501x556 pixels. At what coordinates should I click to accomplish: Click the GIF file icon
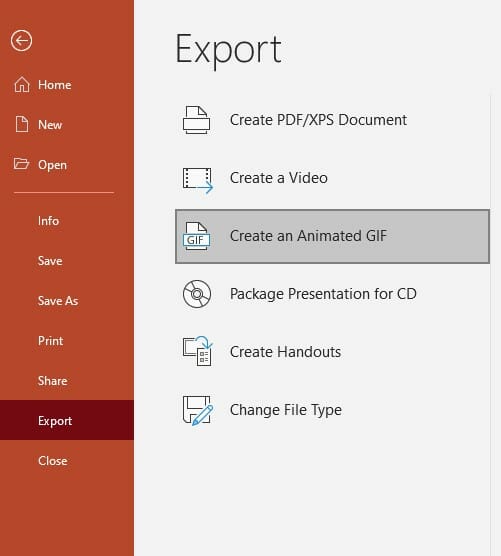click(x=196, y=236)
